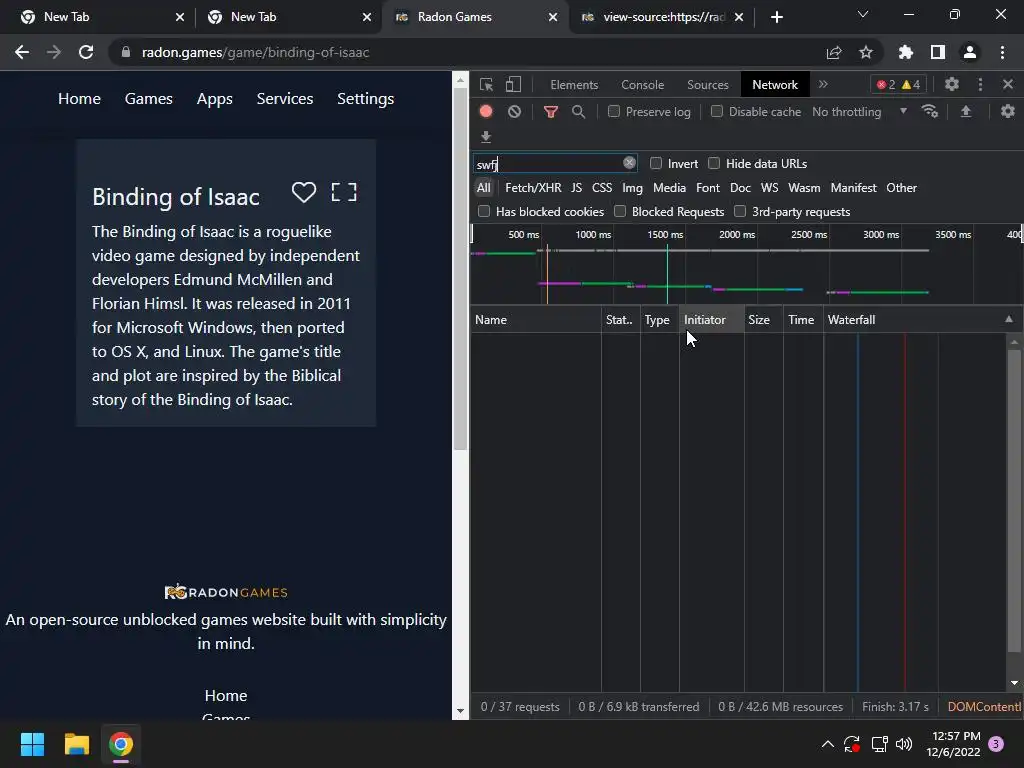The width and height of the screenshot is (1024, 768).
Task: Open the Services nav link
Action: pyautogui.click(x=285, y=99)
